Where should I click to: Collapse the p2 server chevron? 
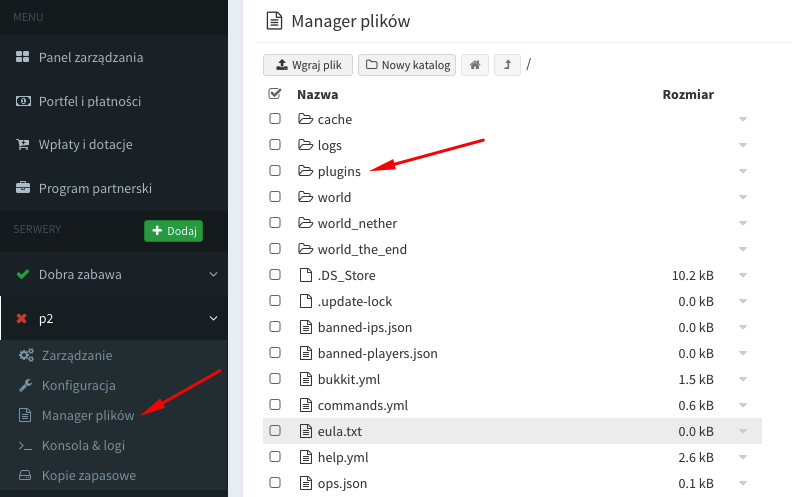tap(213, 319)
